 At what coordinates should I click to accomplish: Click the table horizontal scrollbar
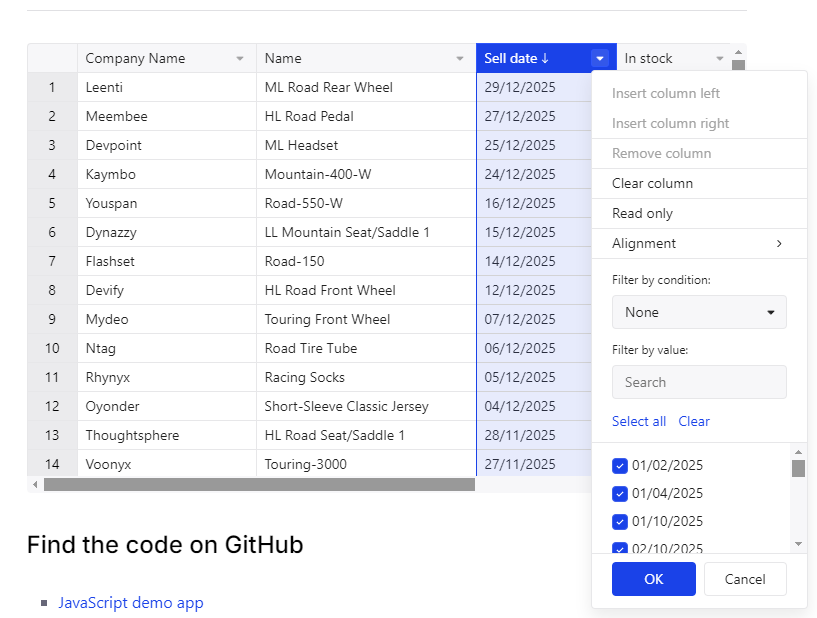[x=258, y=485]
